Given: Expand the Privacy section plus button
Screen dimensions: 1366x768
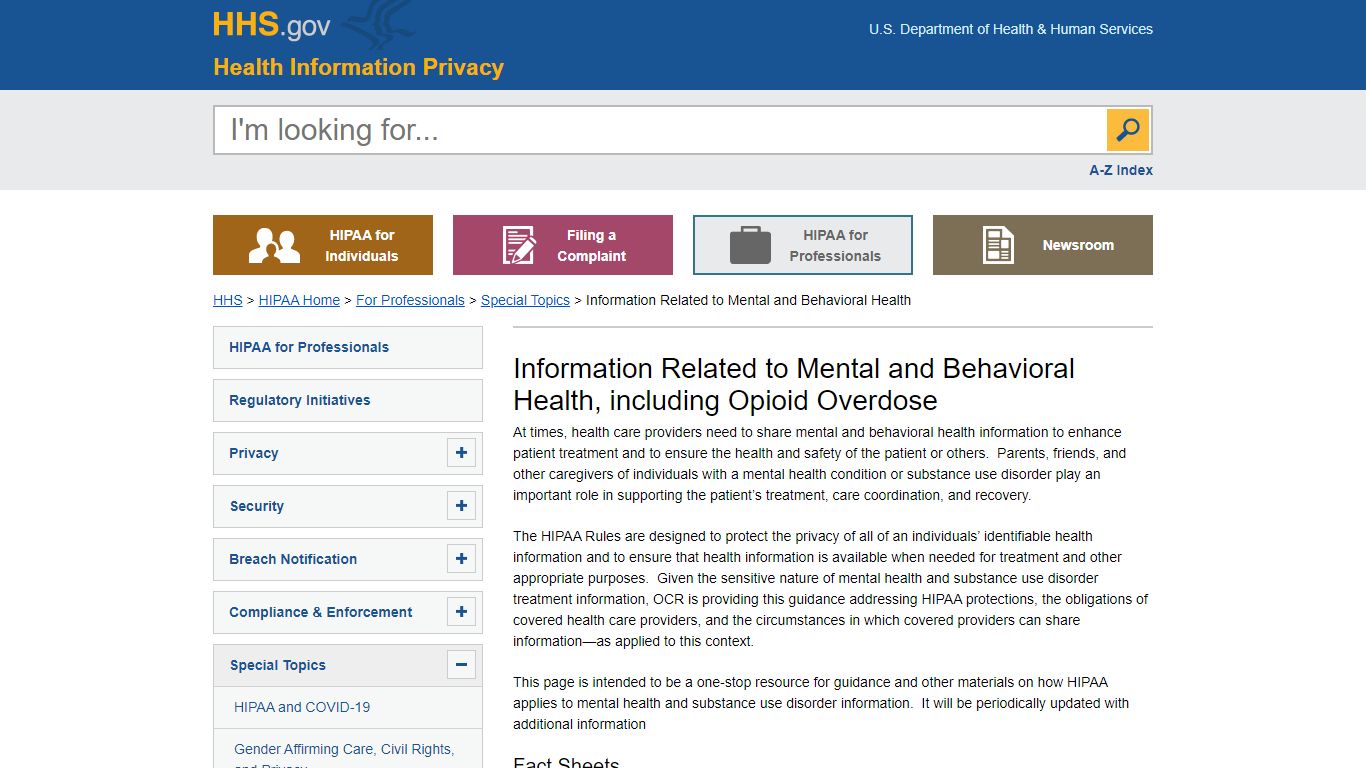Looking at the screenshot, I should pyautogui.click(x=461, y=453).
